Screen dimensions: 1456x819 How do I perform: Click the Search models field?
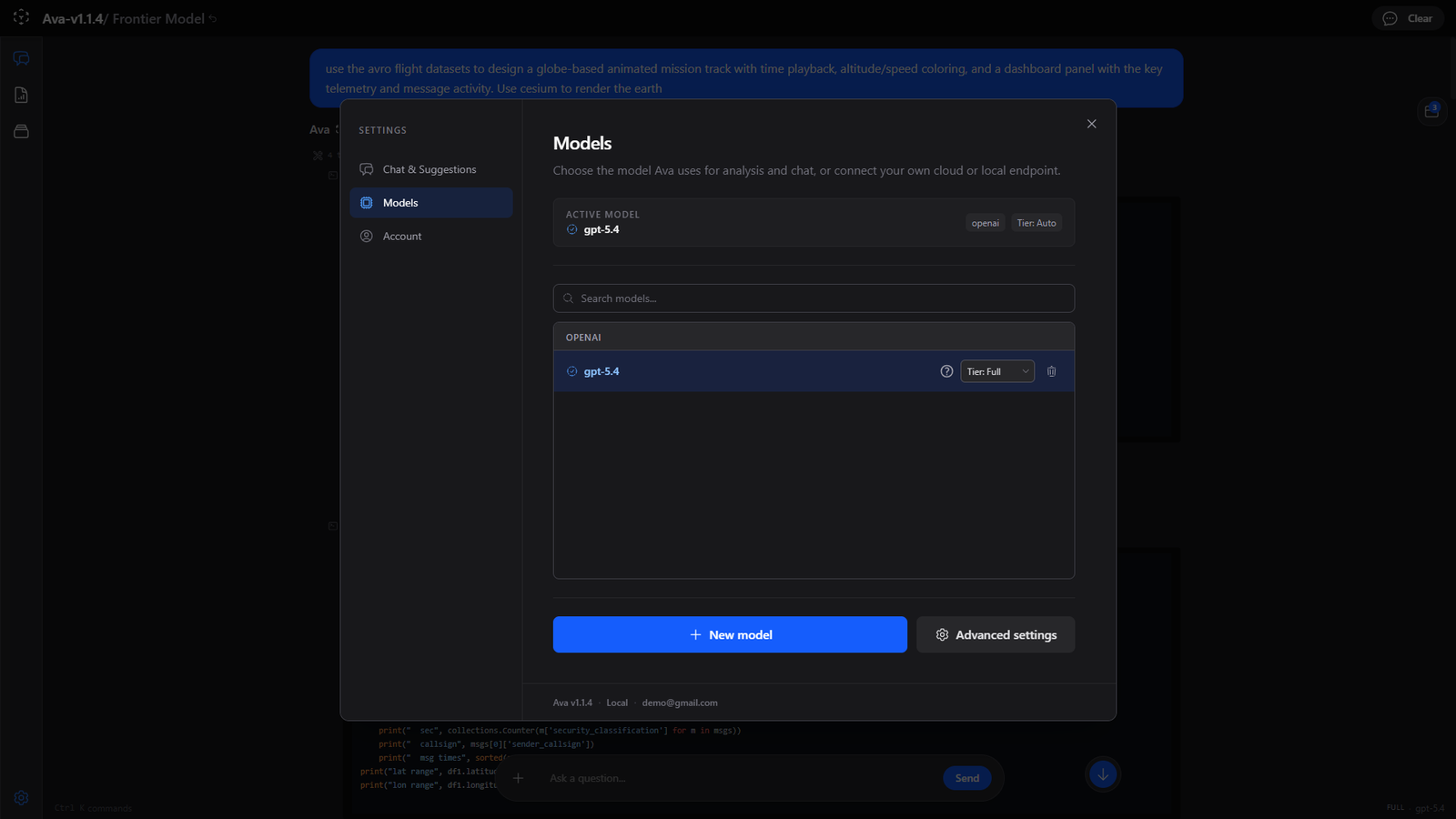[x=814, y=298]
